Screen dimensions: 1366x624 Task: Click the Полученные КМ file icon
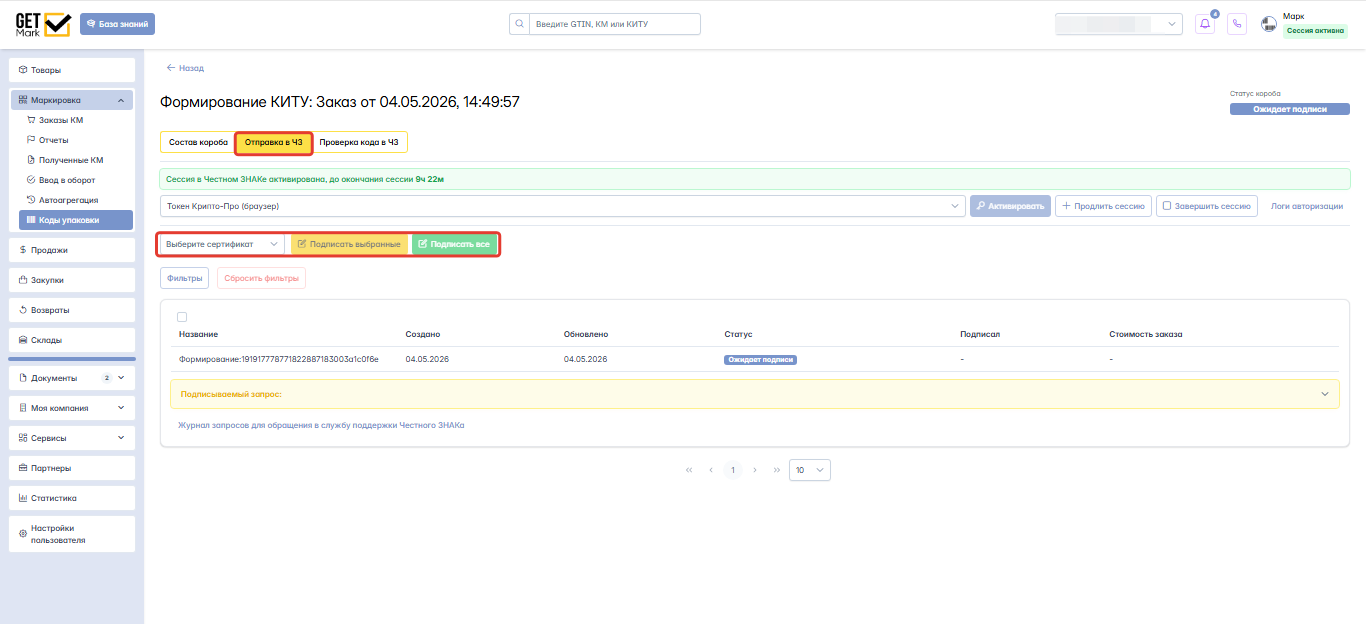click(x=31, y=160)
